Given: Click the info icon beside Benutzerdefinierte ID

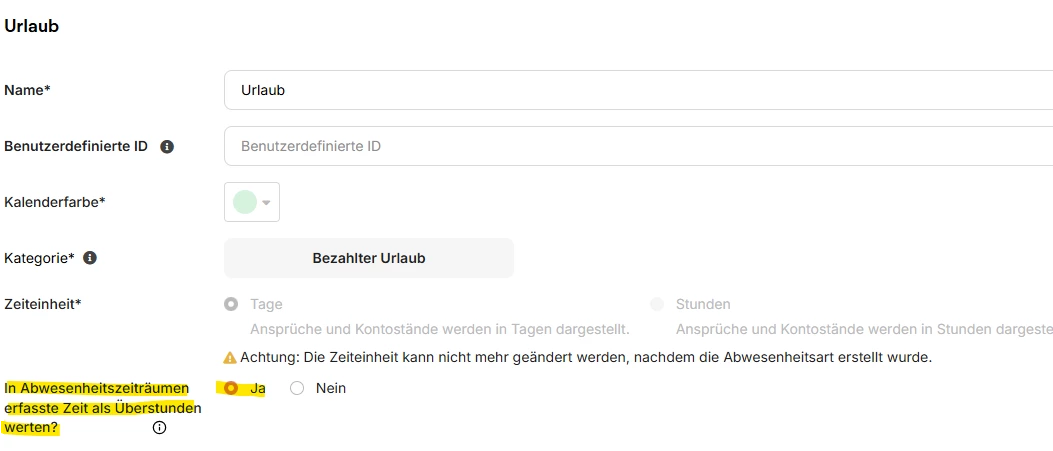Looking at the screenshot, I should (167, 146).
